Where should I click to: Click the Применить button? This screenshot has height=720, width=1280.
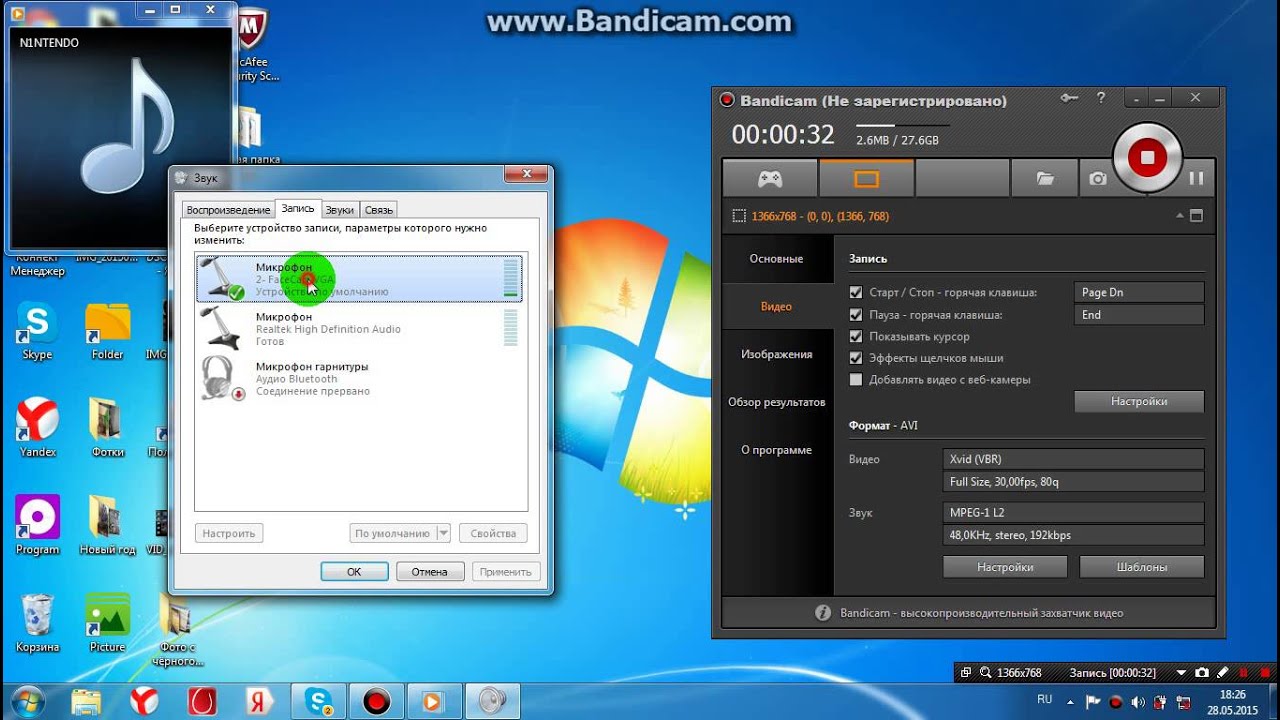(506, 572)
